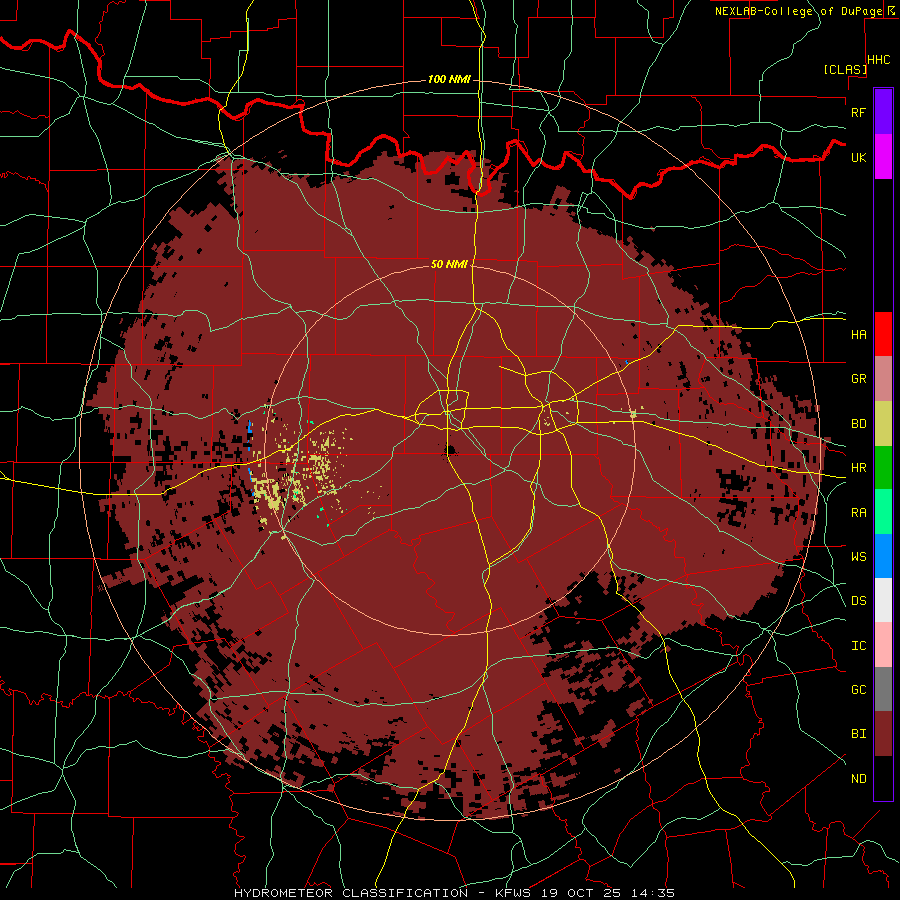Pick the GC gray legend swatch
The height and width of the screenshot is (900, 900).
click(883, 689)
